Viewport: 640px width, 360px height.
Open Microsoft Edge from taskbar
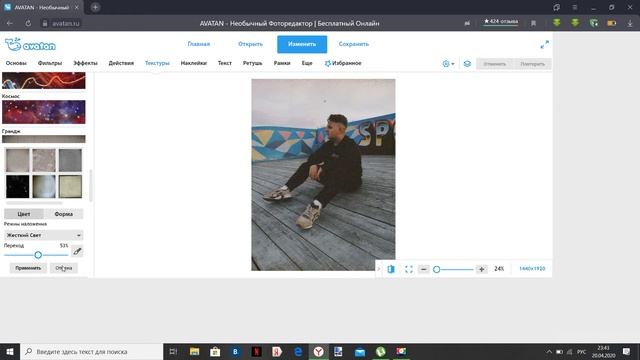coord(298,351)
